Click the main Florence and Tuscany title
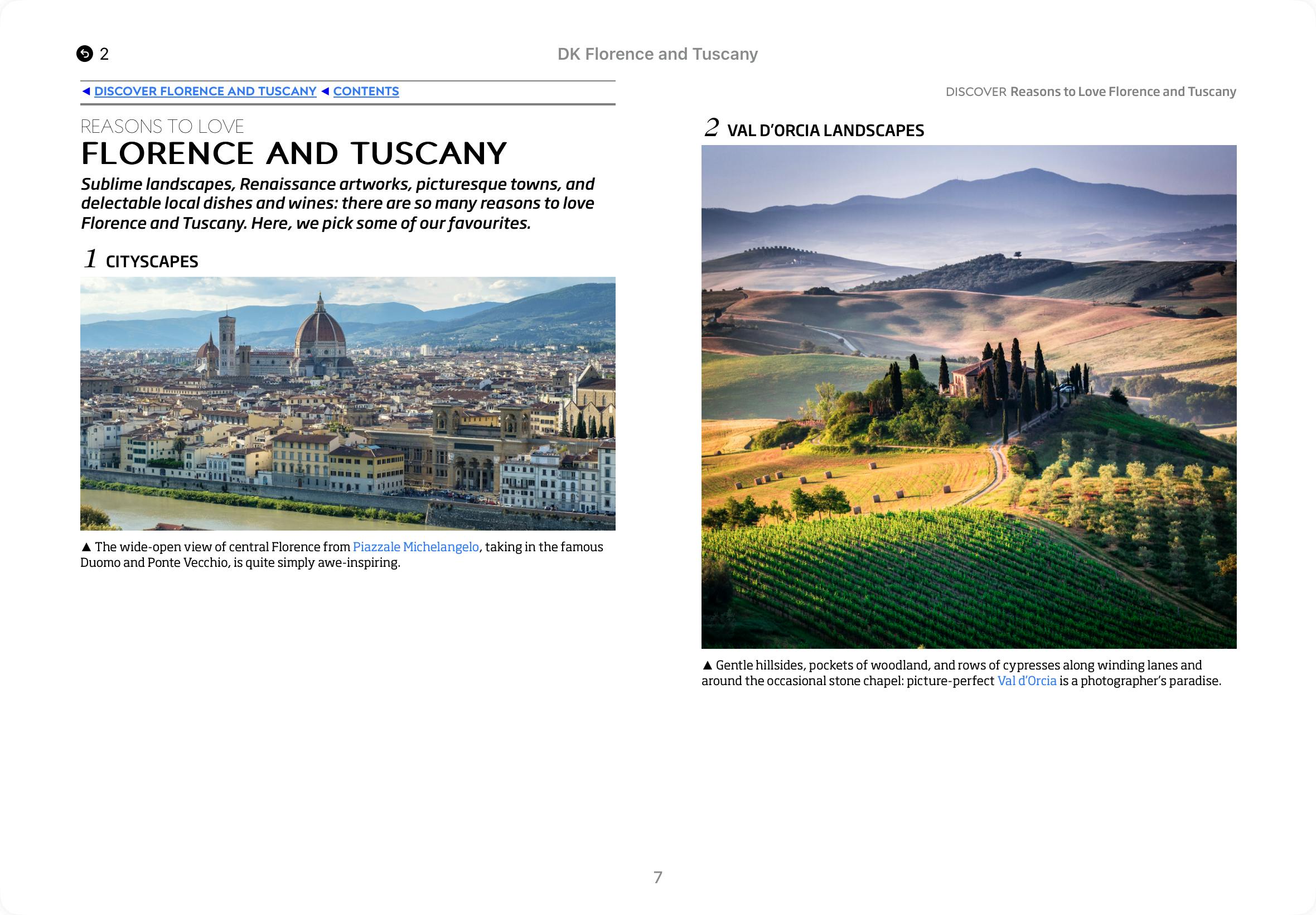 tap(293, 153)
